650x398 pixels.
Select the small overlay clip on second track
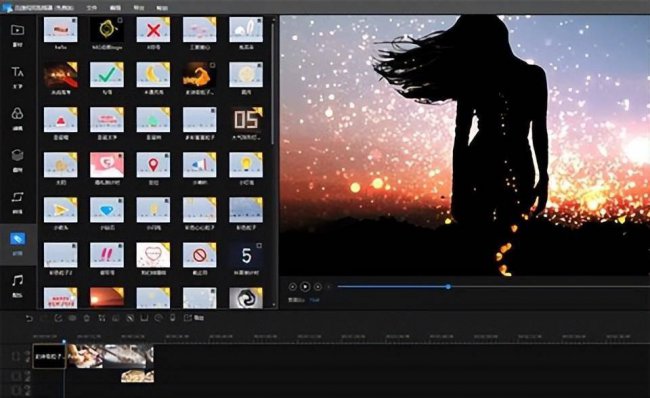click(x=137, y=376)
